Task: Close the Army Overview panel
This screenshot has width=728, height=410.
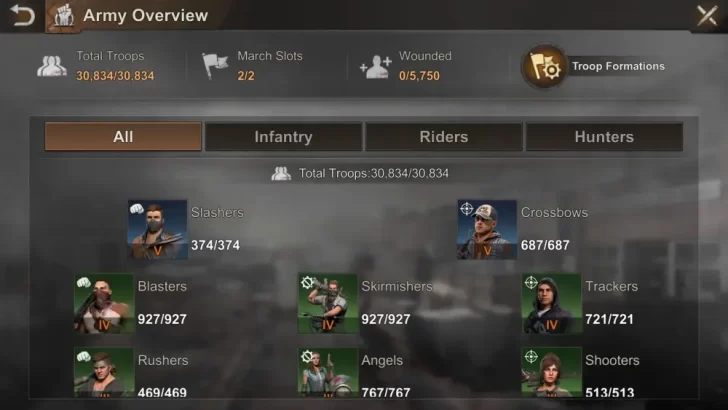Action: (x=707, y=15)
